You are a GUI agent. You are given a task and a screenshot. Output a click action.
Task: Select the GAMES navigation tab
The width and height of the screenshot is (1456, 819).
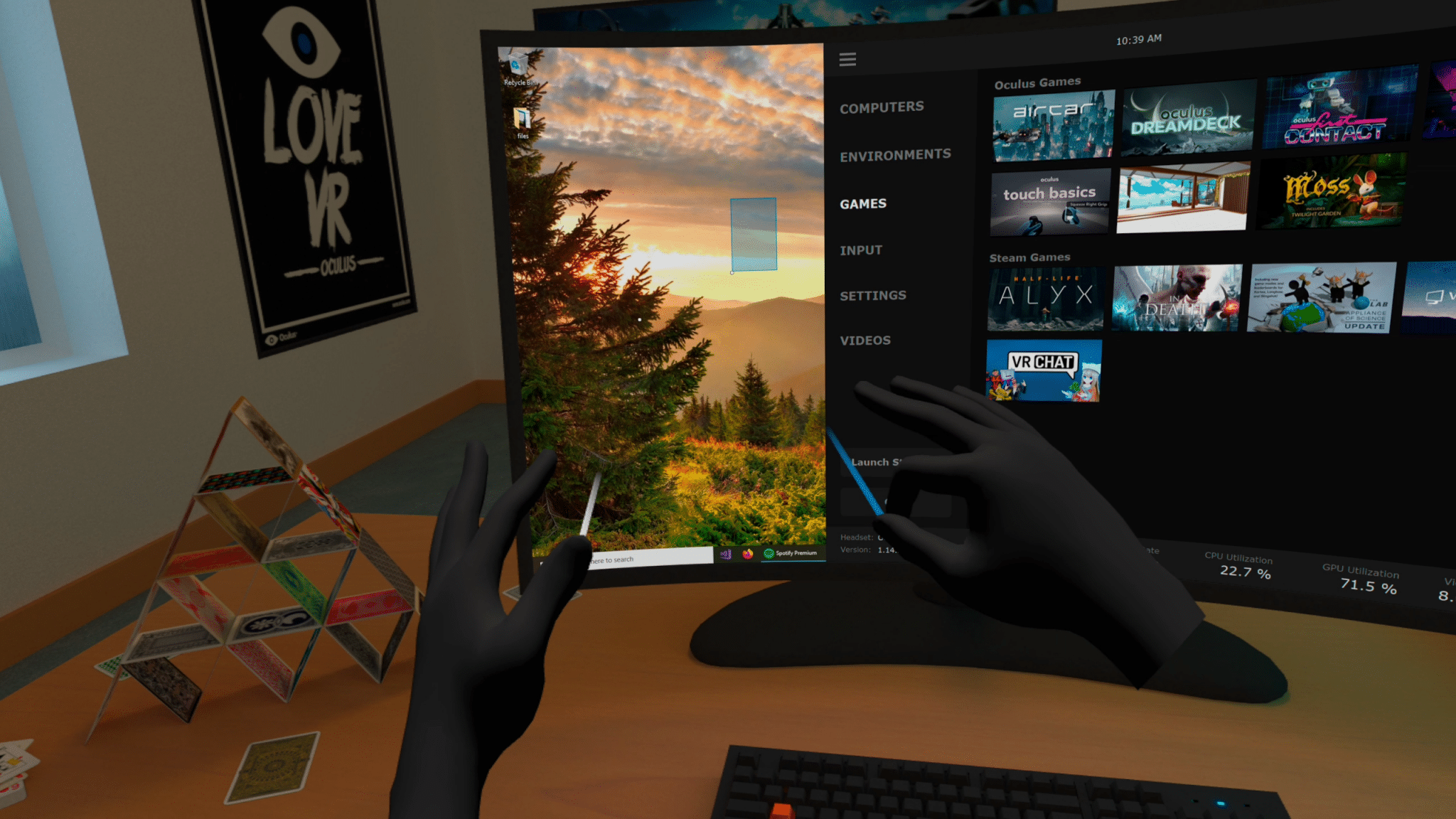coord(862,204)
